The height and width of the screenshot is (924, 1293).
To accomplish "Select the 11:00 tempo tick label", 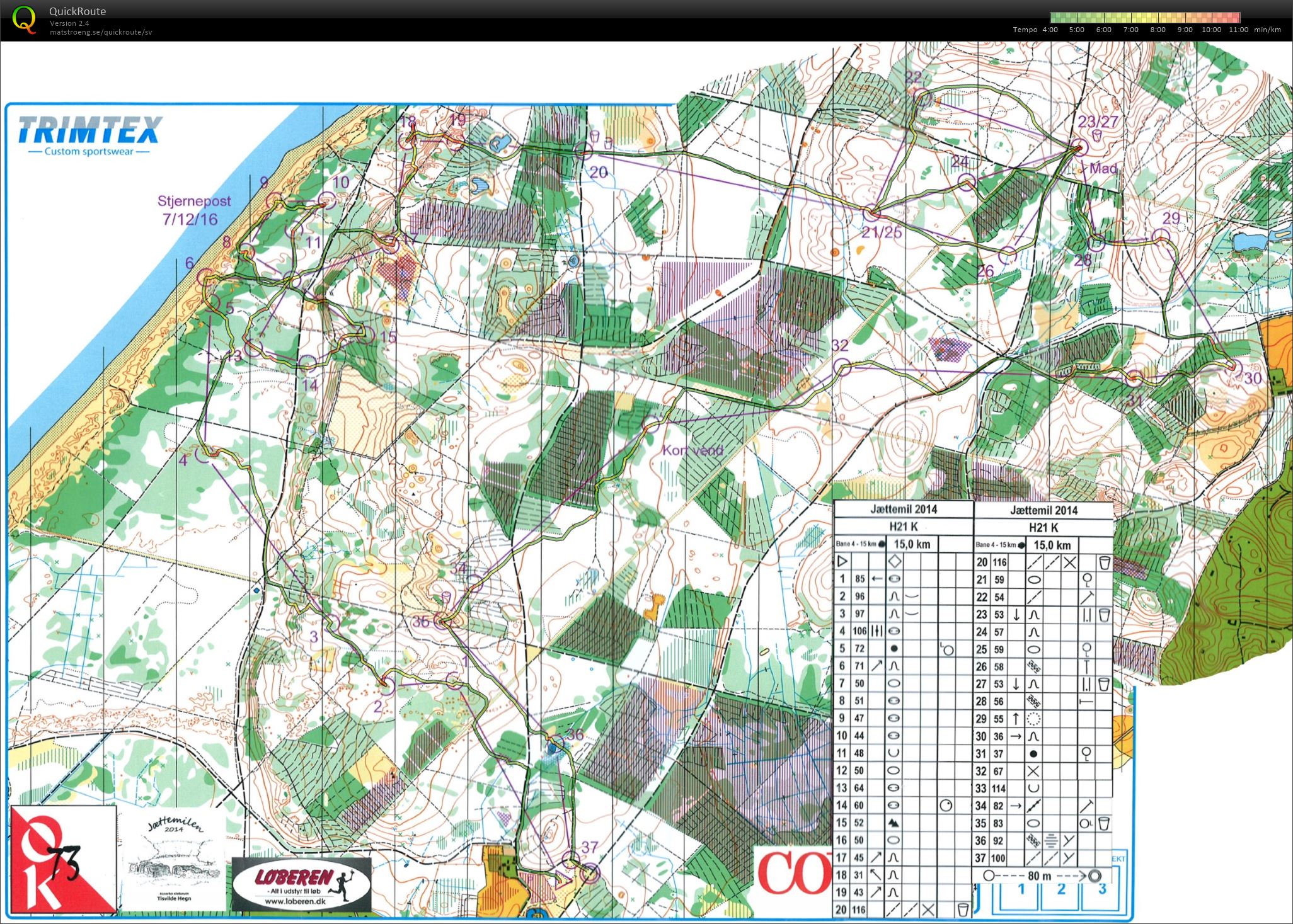I will [1238, 30].
